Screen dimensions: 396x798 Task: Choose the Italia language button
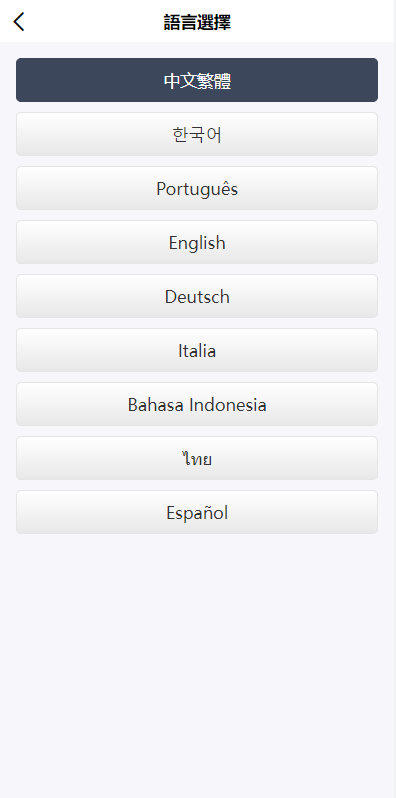(197, 350)
